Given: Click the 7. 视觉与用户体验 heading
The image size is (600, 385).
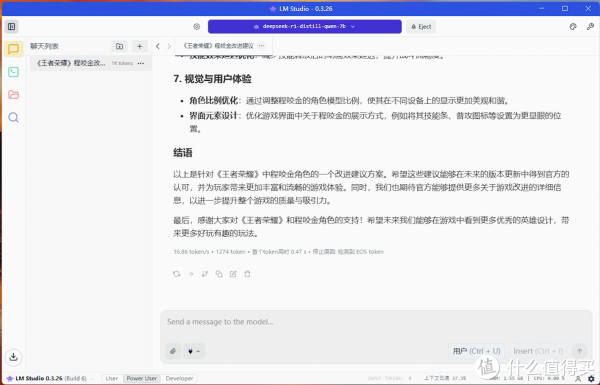Looking at the screenshot, I should [212, 79].
